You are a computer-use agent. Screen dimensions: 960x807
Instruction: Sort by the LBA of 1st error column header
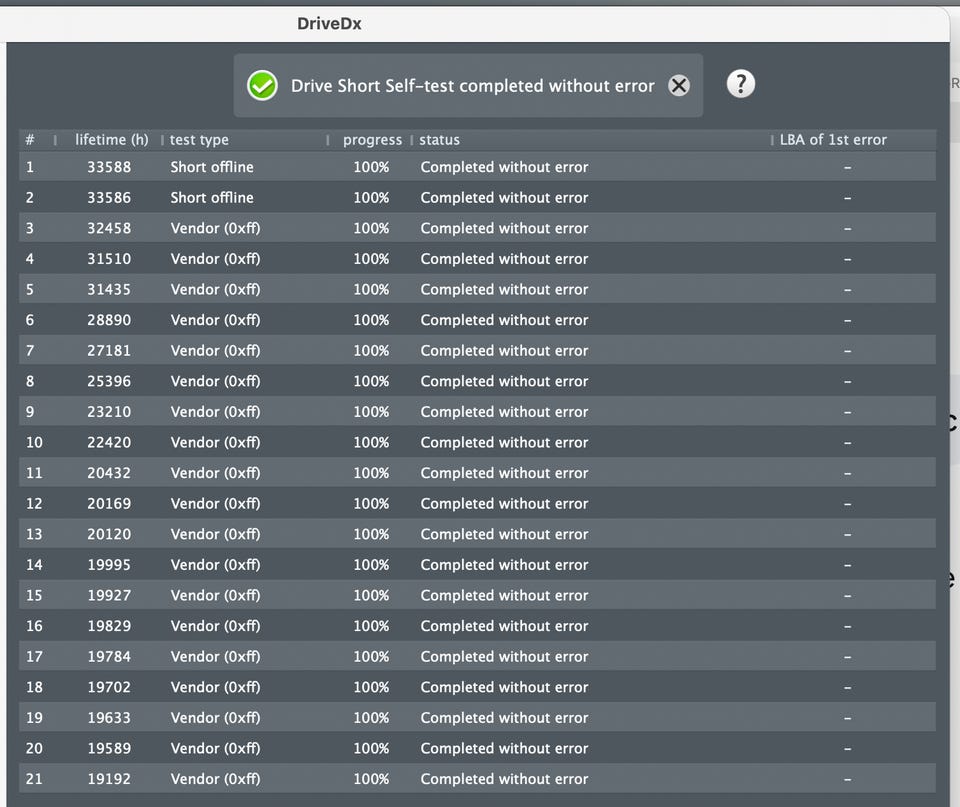click(833, 140)
